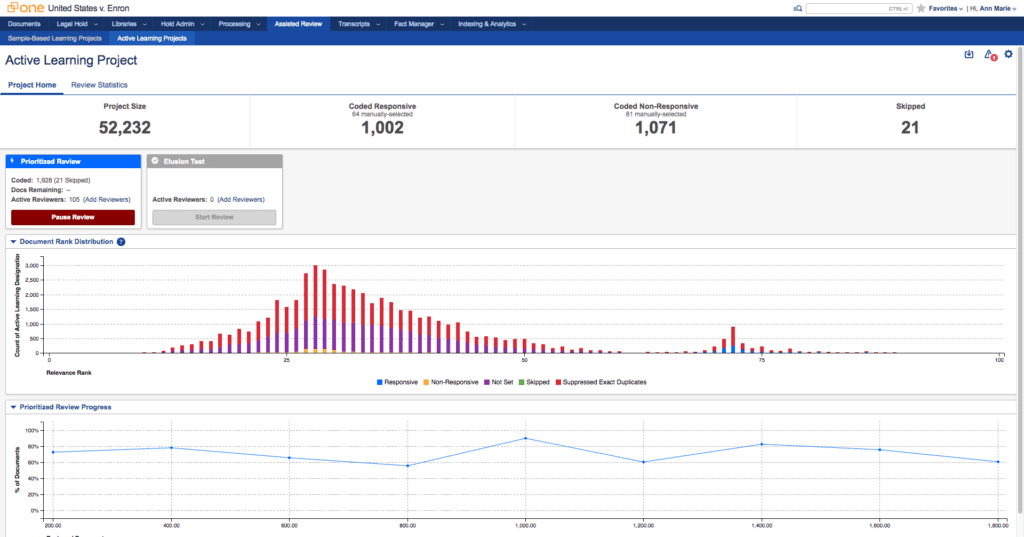Click the export/download icon in project header
The height and width of the screenshot is (537, 1024).
click(x=968, y=55)
